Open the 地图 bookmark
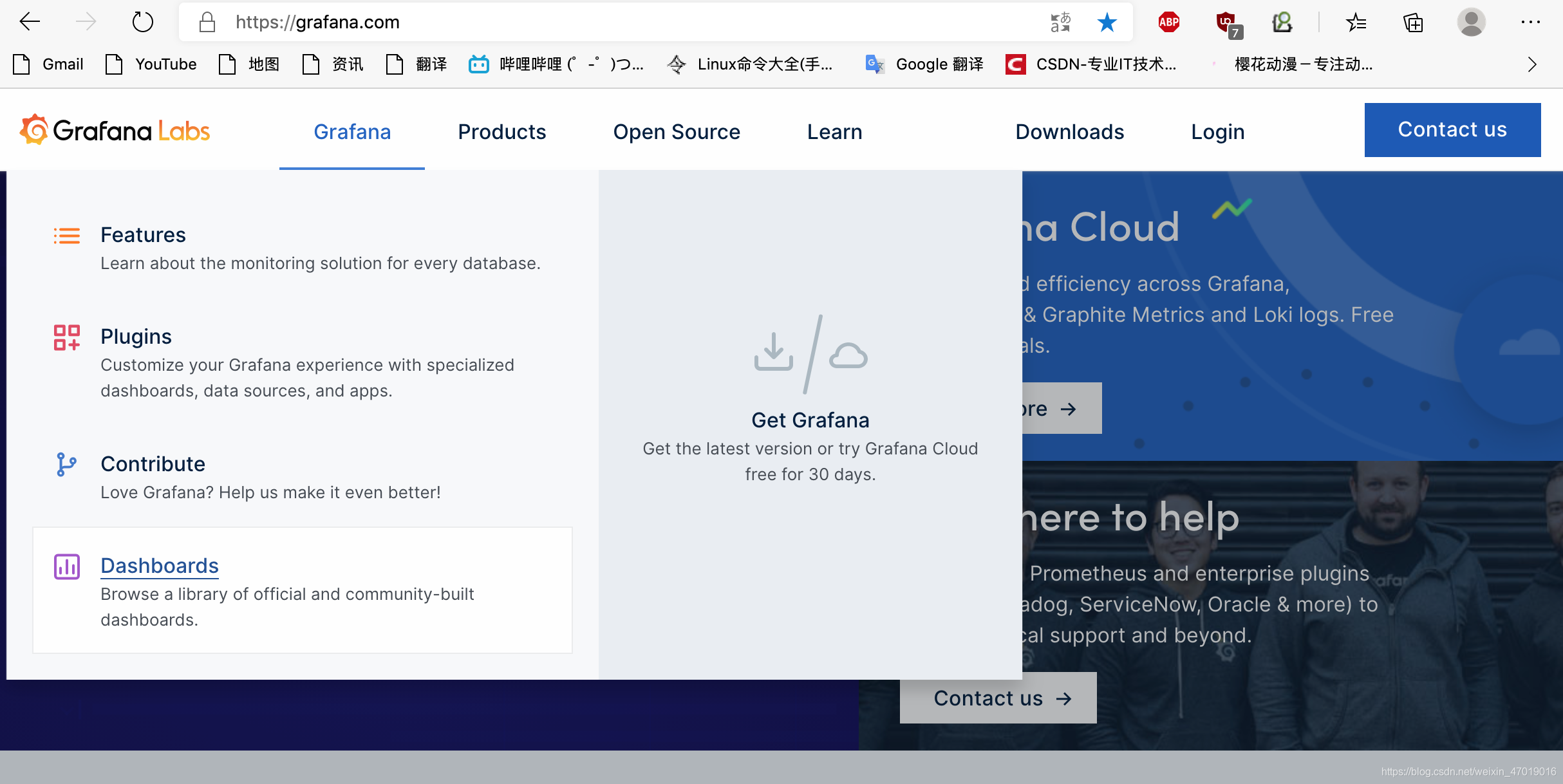1563x784 pixels. (x=248, y=64)
